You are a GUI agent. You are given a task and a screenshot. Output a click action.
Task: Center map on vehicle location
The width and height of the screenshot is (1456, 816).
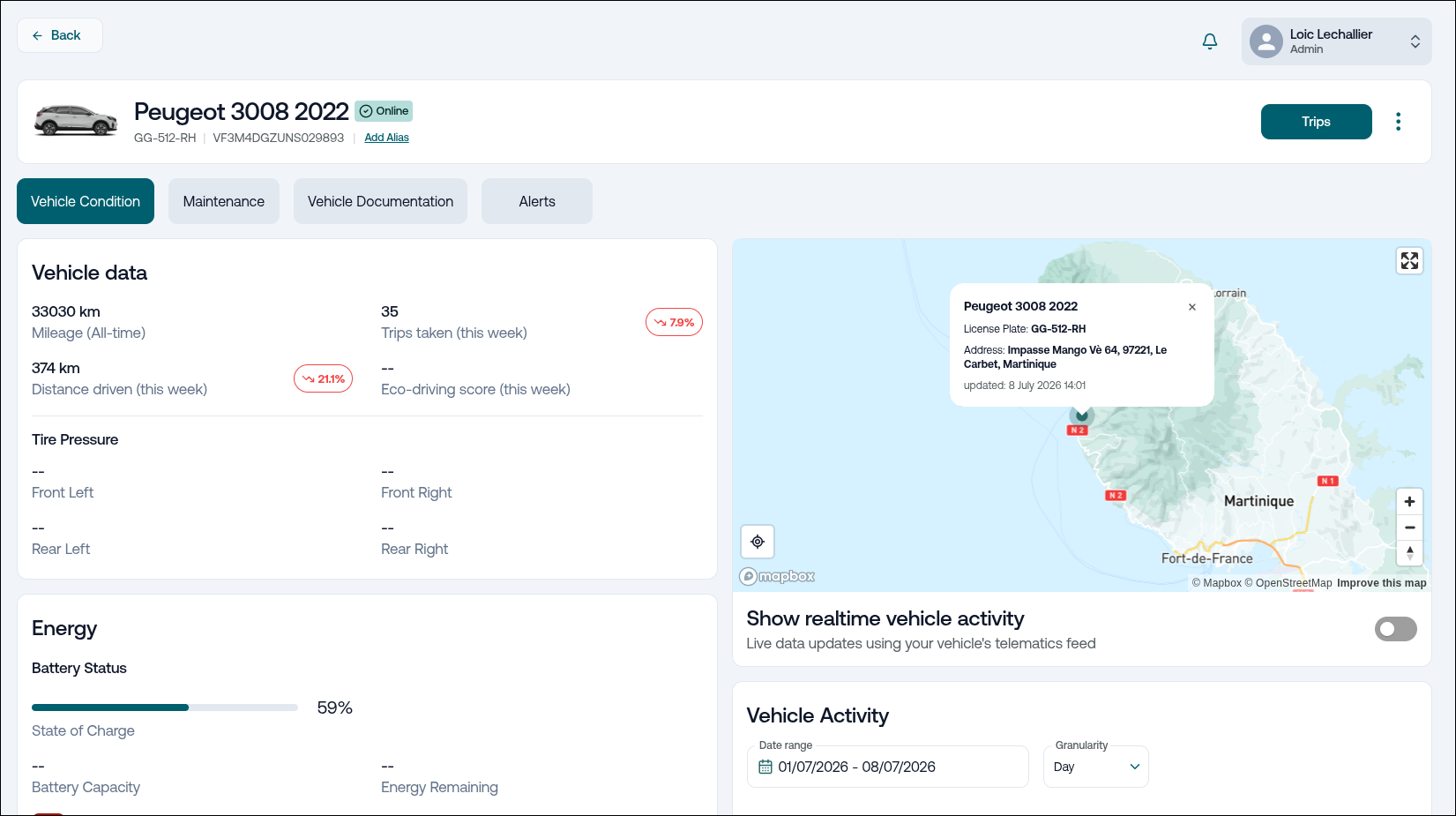tap(758, 542)
